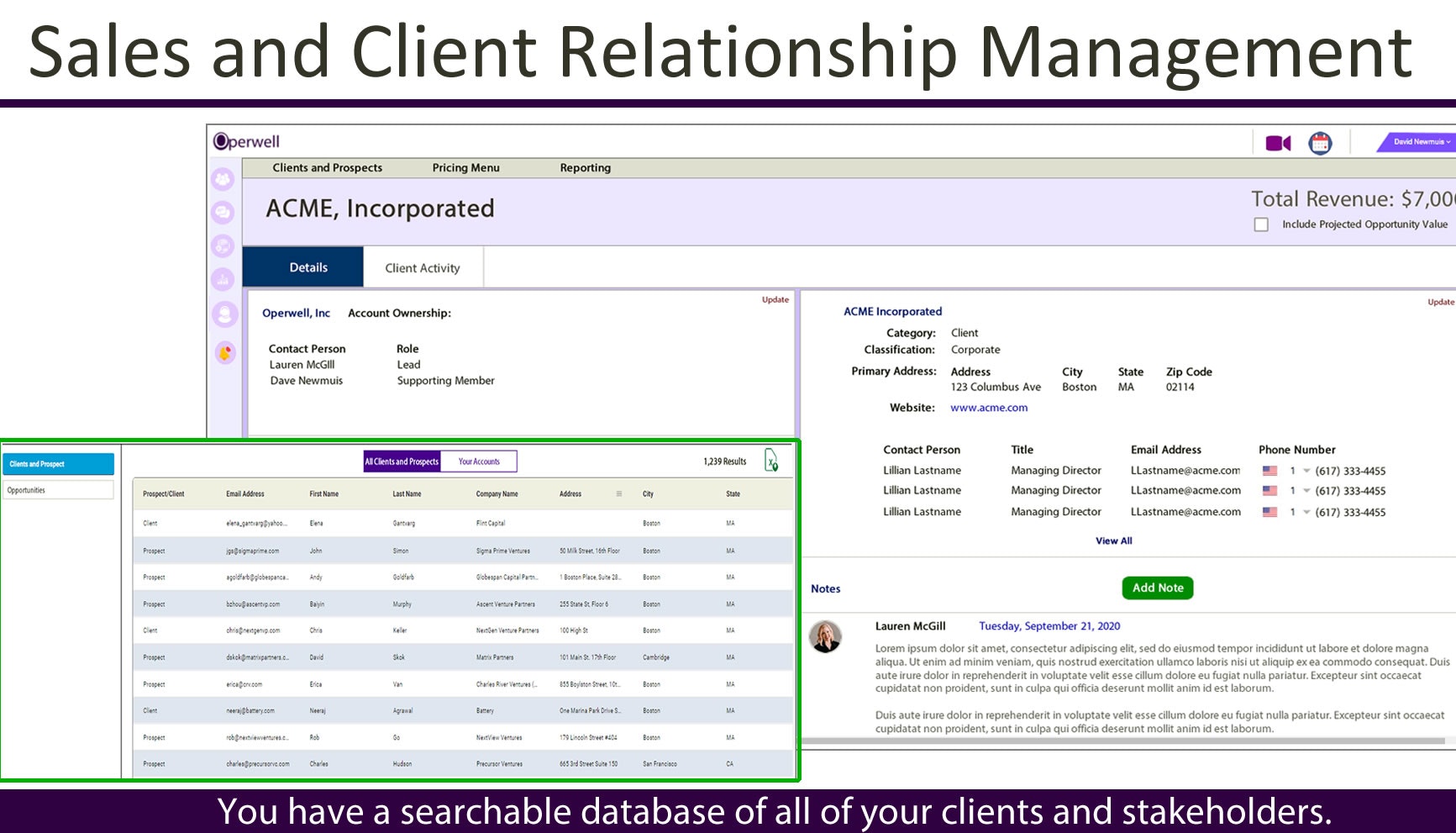Open the bar chart sidebar icon
Screen dimensions: 1456x833
click(223, 279)
